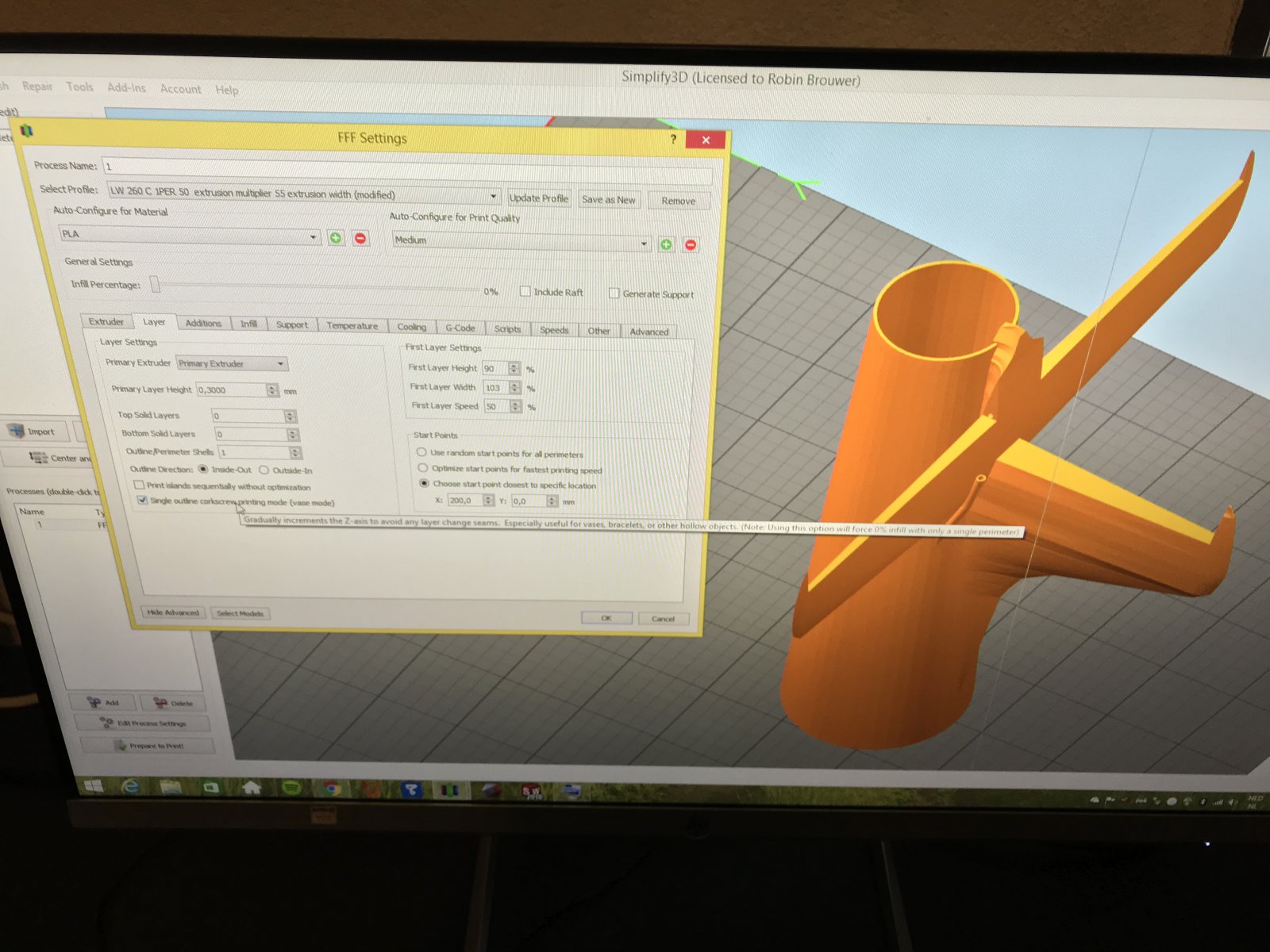Image resolution: width=1270 pixels, height=952 pixels.
Task: Open the Windows Store taskbar icon
Action: [x=210, y=787]
